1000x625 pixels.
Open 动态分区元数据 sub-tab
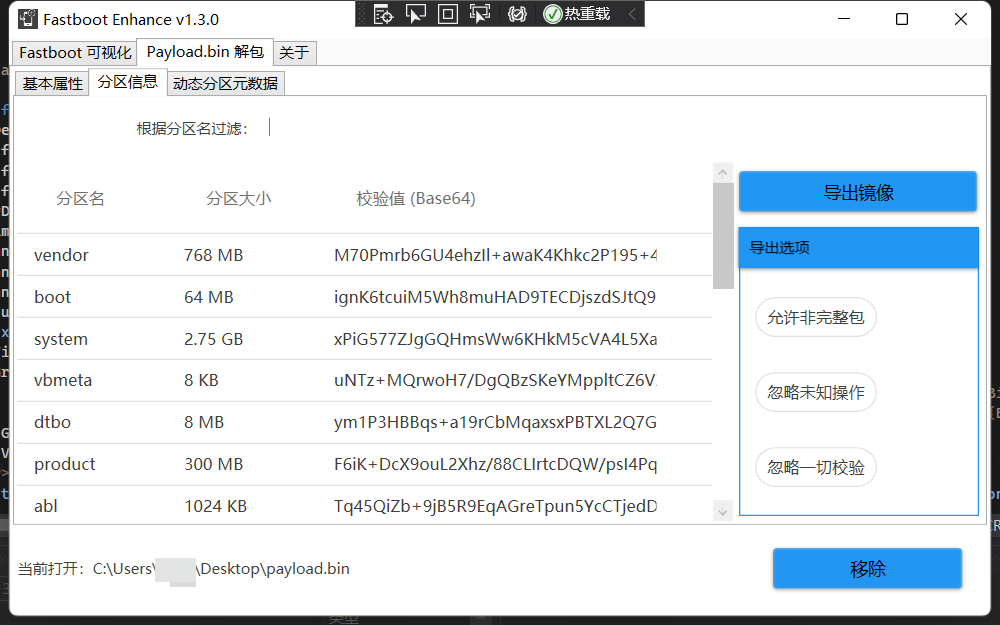pos(225,84)
